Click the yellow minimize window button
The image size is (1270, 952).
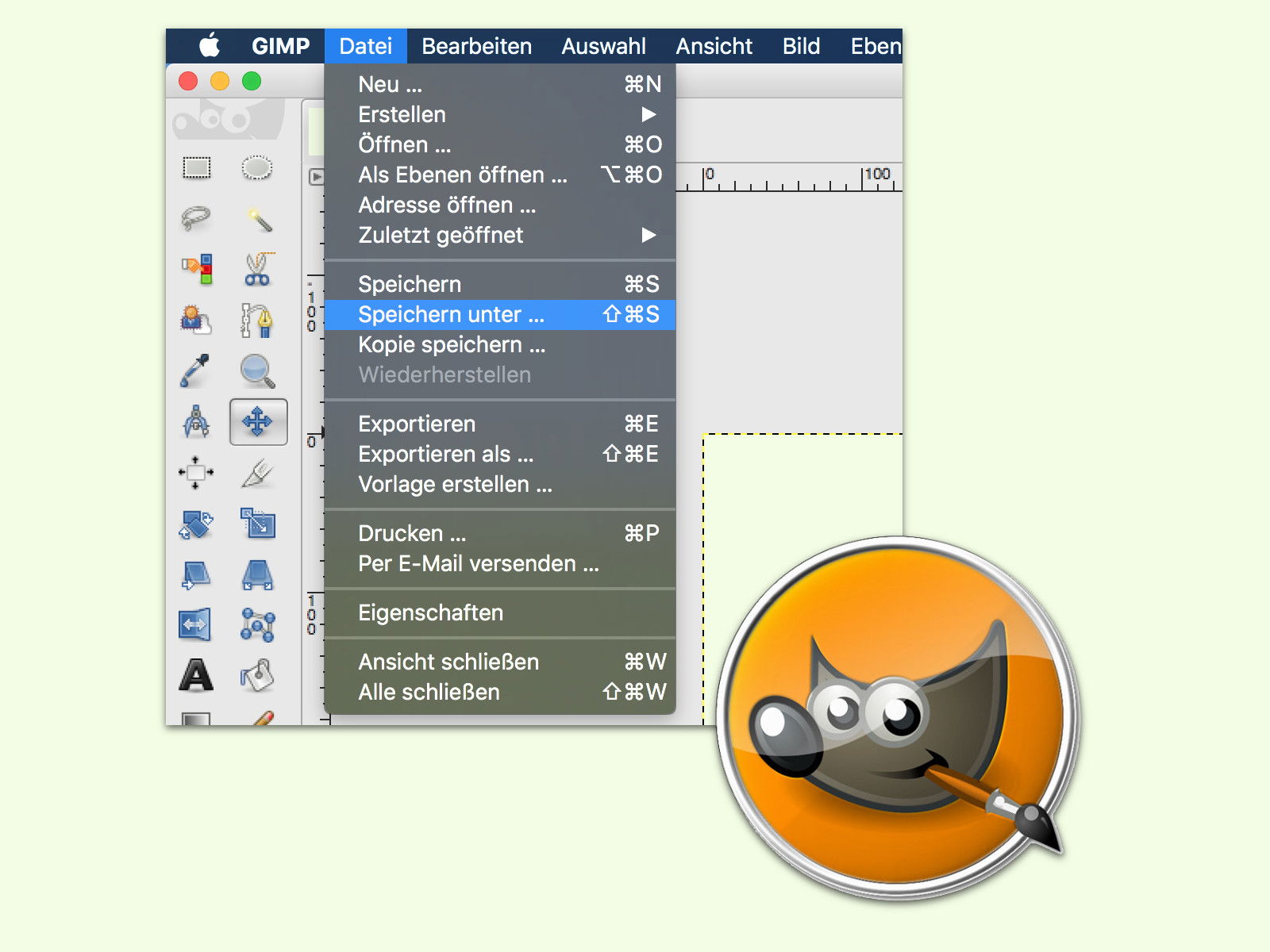coord(220,81)
